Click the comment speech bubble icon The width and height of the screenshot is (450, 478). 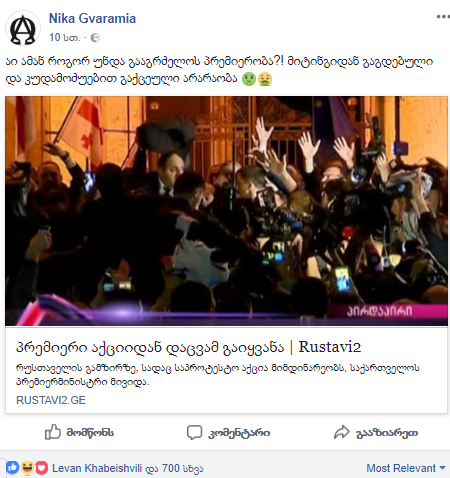[194, 432]
